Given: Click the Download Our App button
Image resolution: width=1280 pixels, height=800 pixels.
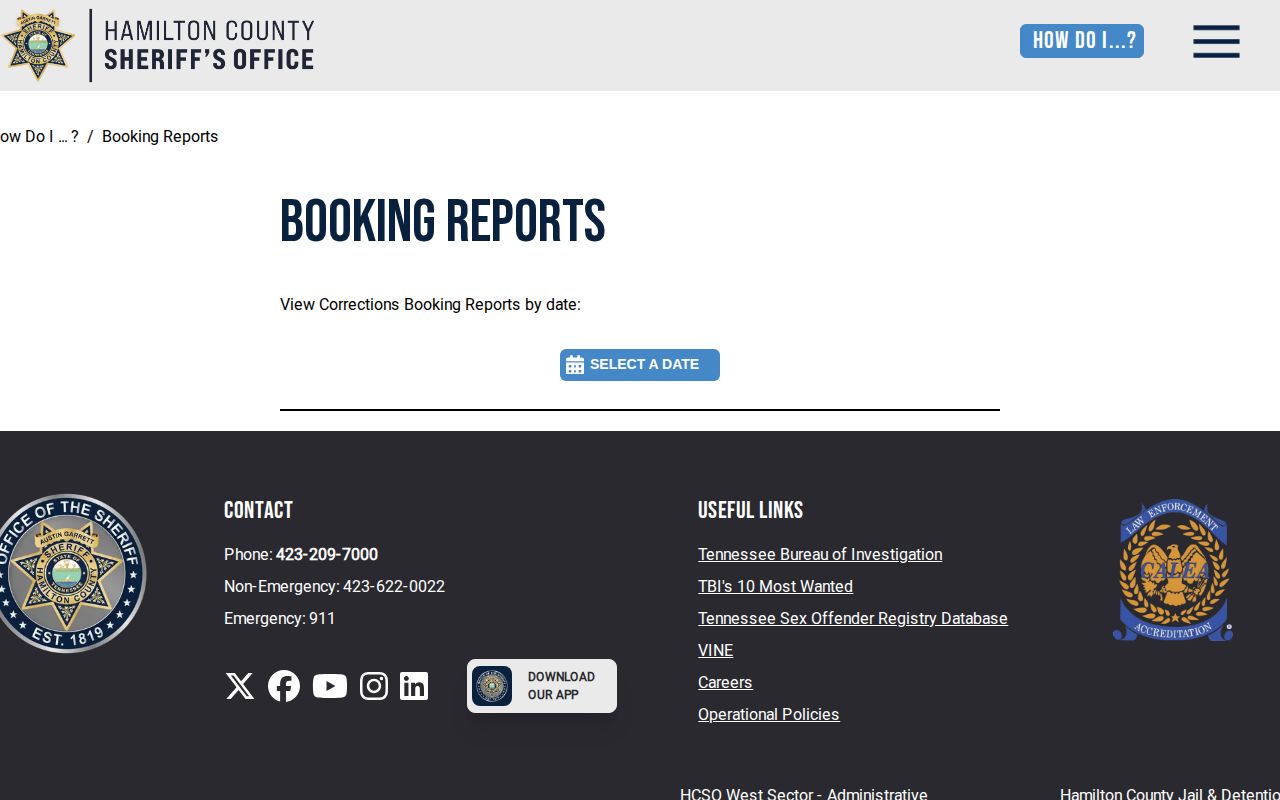Looking at the screenshot, I should [x=542, y=686].
